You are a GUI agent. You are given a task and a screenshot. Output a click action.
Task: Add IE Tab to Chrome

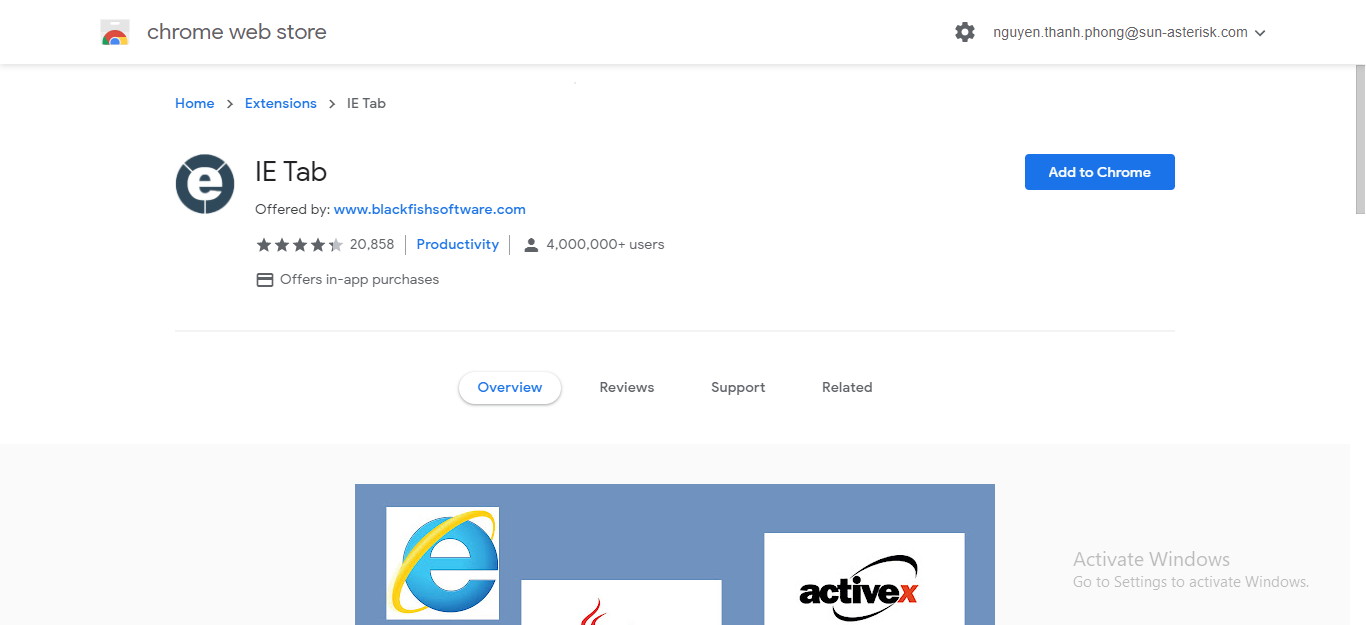[x=1100, y=172]
